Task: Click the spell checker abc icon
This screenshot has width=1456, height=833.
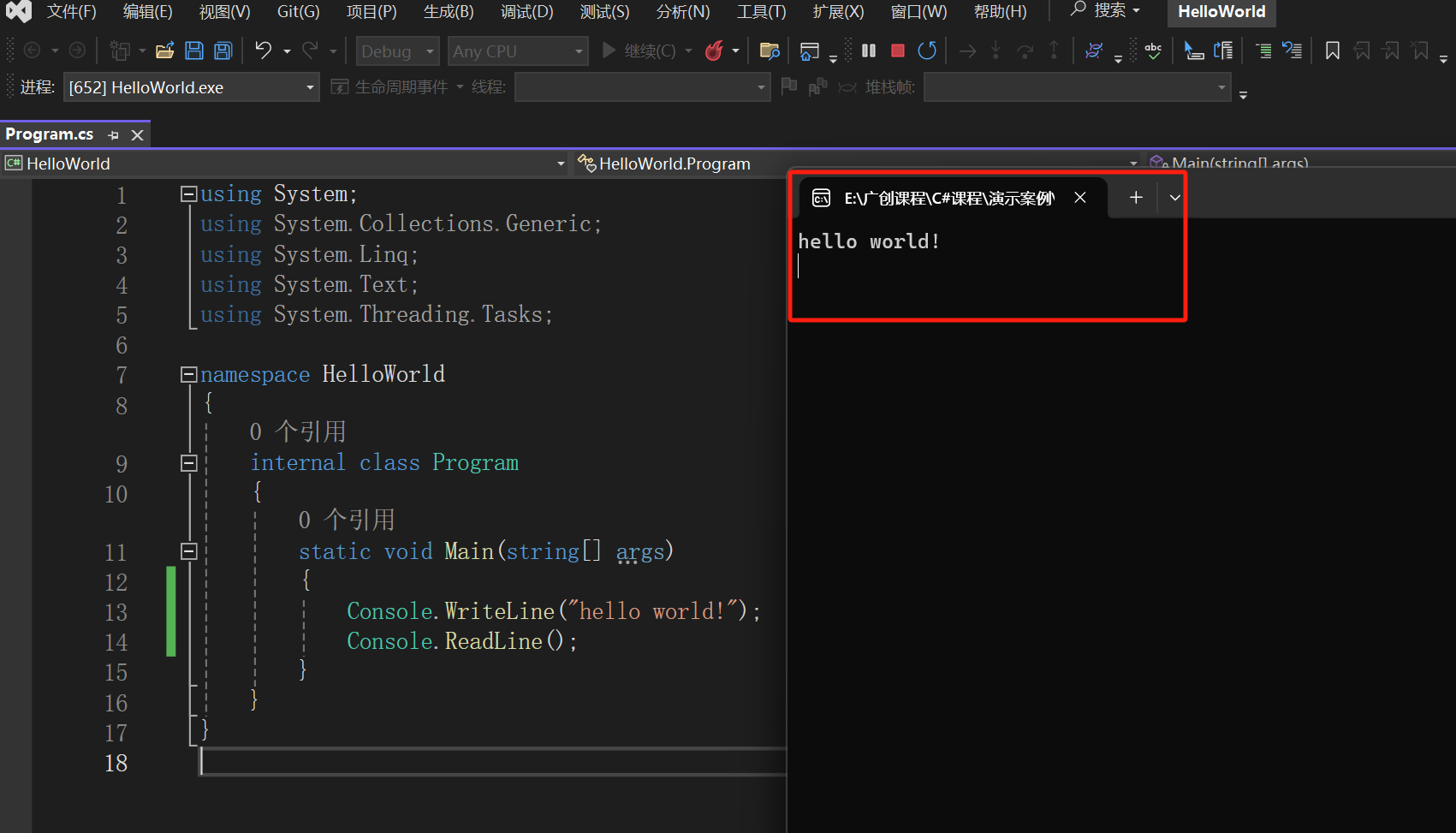Action: [x=1153, y=51]
